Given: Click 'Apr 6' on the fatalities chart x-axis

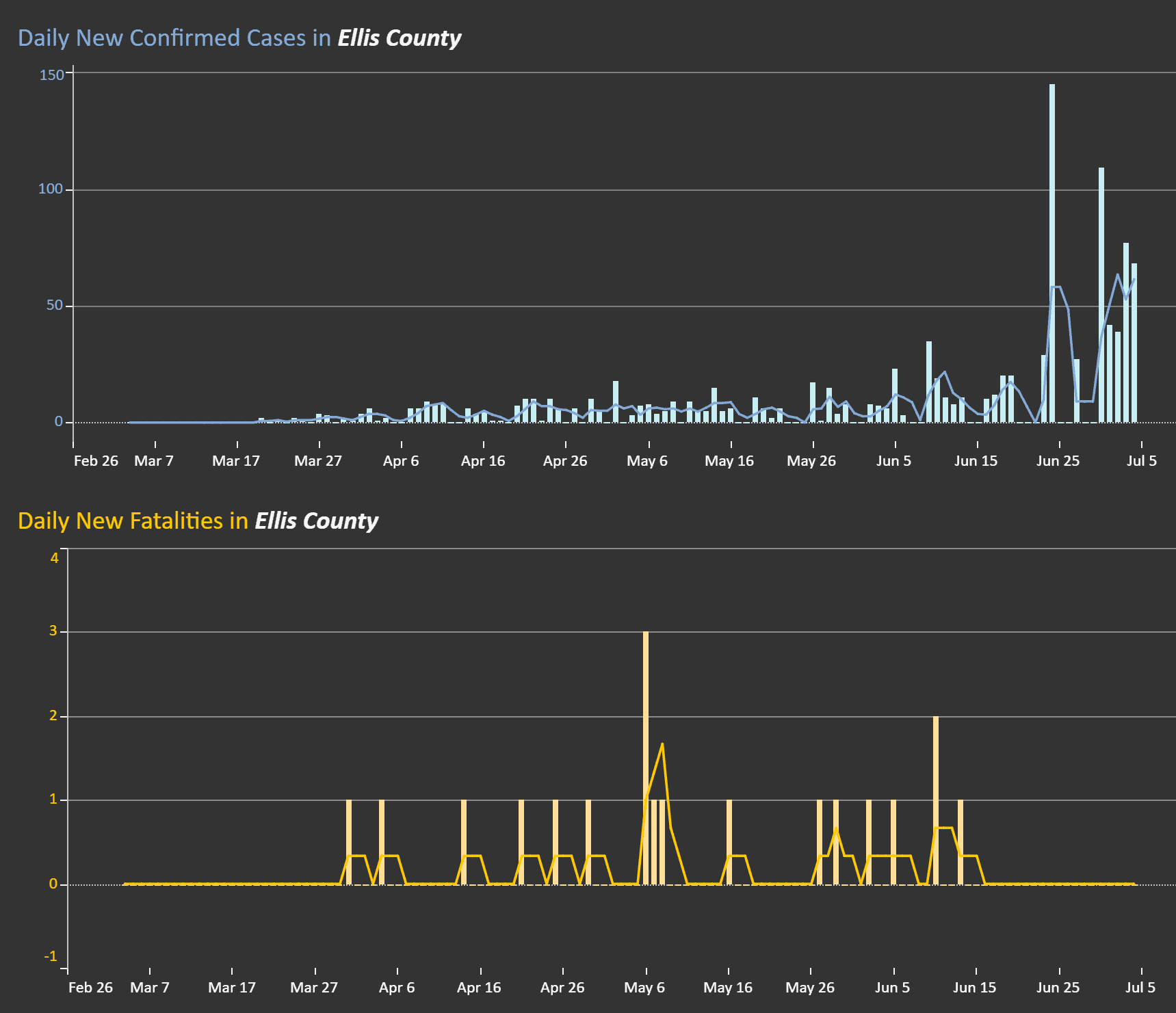Looking at the screenshot, I should click(x=397, y=988).
